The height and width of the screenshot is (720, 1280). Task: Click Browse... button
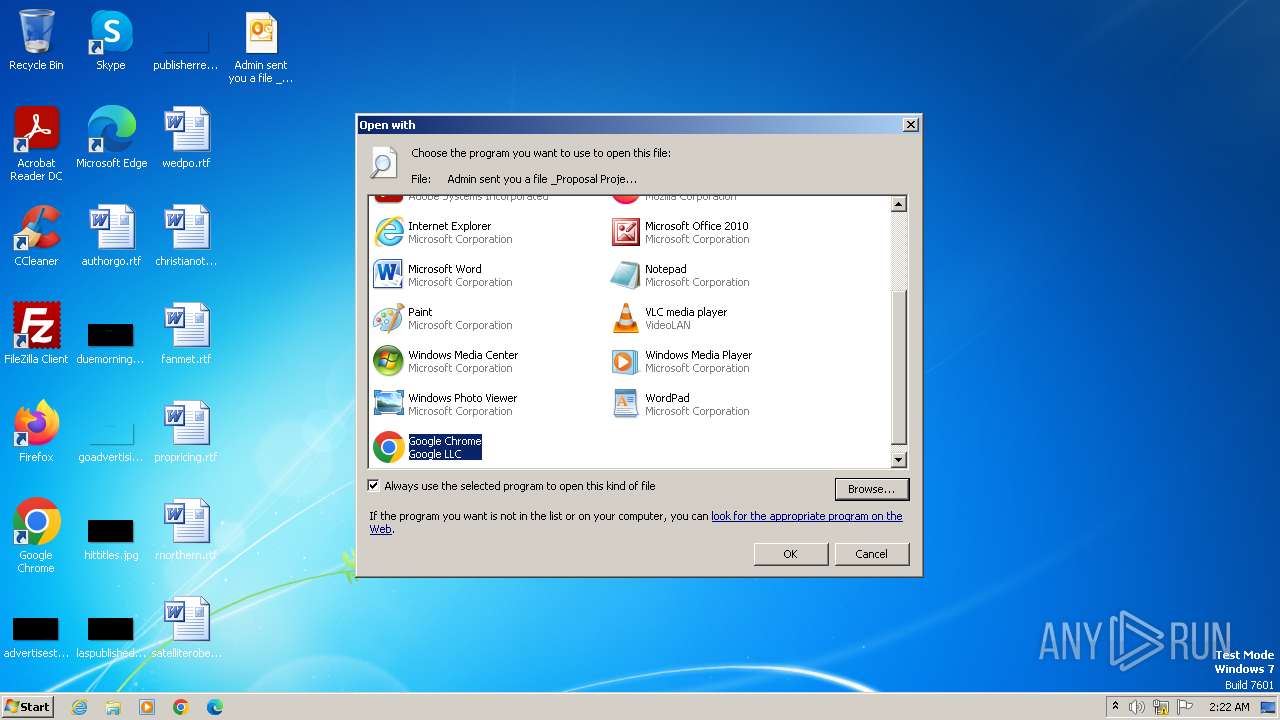tap(872, 489)
